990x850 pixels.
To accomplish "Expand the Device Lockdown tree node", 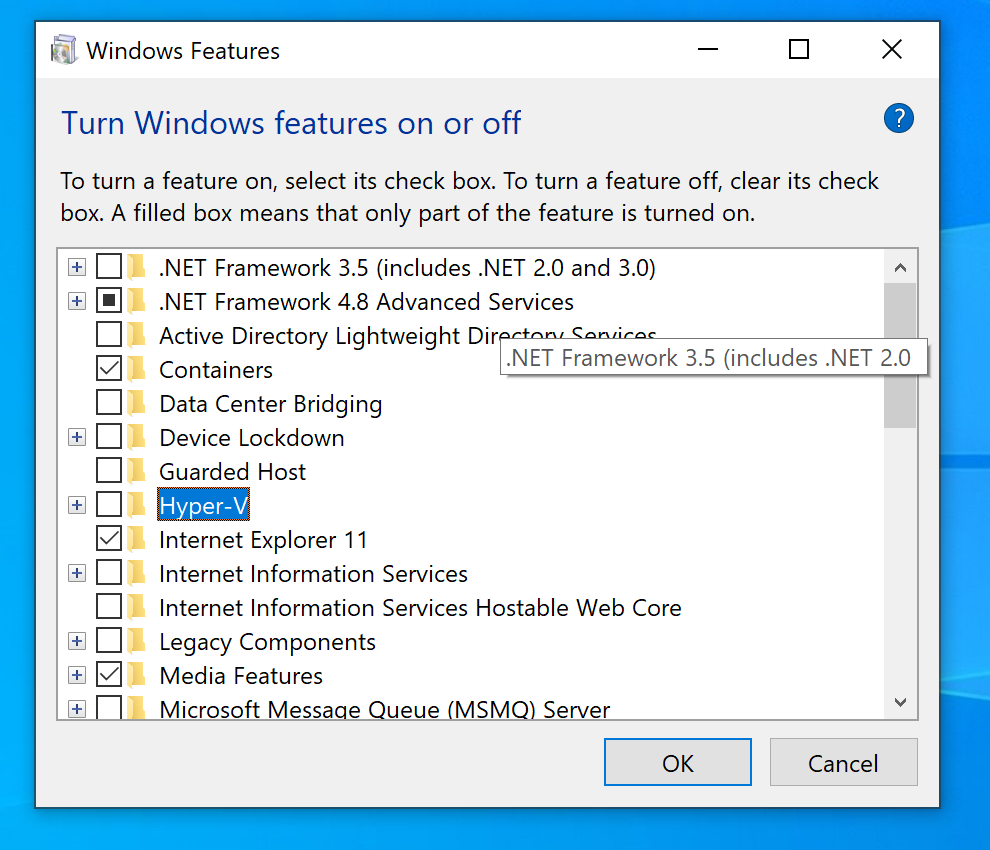I will 77,437.
